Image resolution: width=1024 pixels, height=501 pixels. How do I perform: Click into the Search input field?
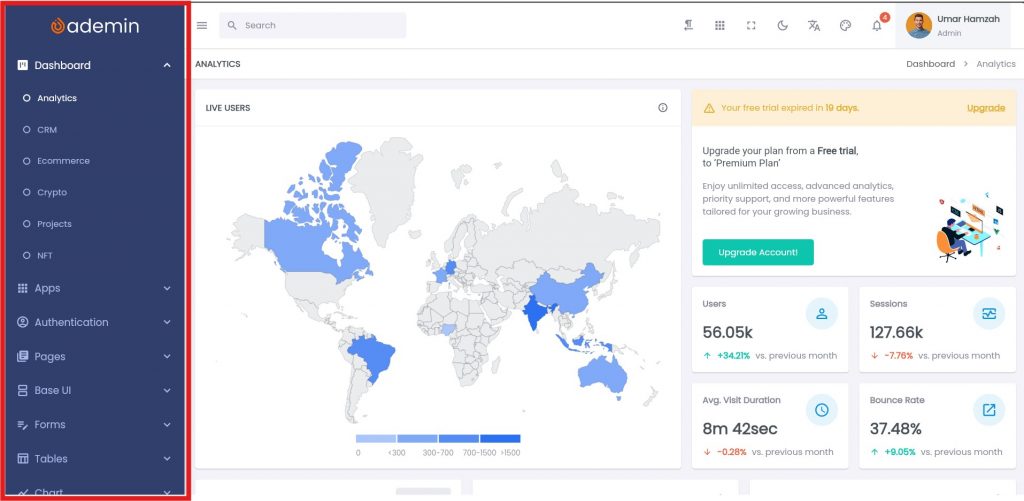coord(320,26)
